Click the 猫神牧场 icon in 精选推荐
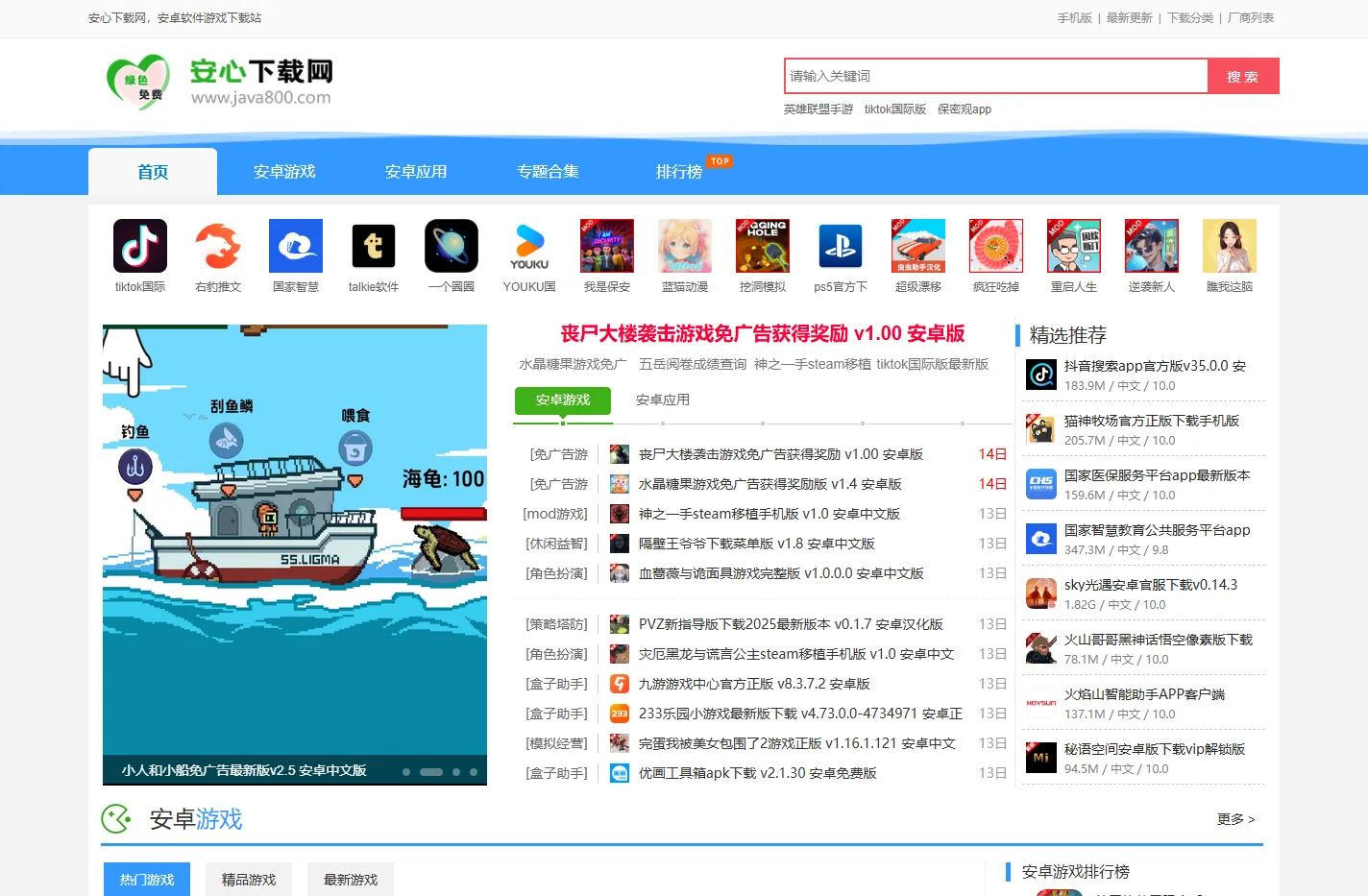 [x=1041, y=429]
